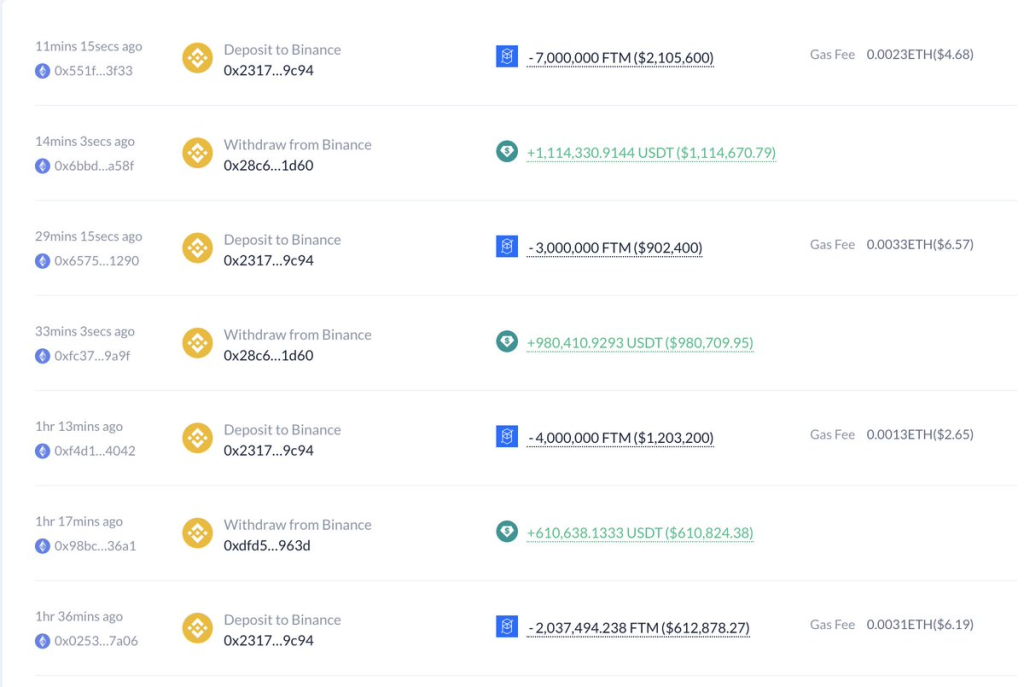
Task: Click the +980,410.9293 USDT amount
Action: [640, 343]
